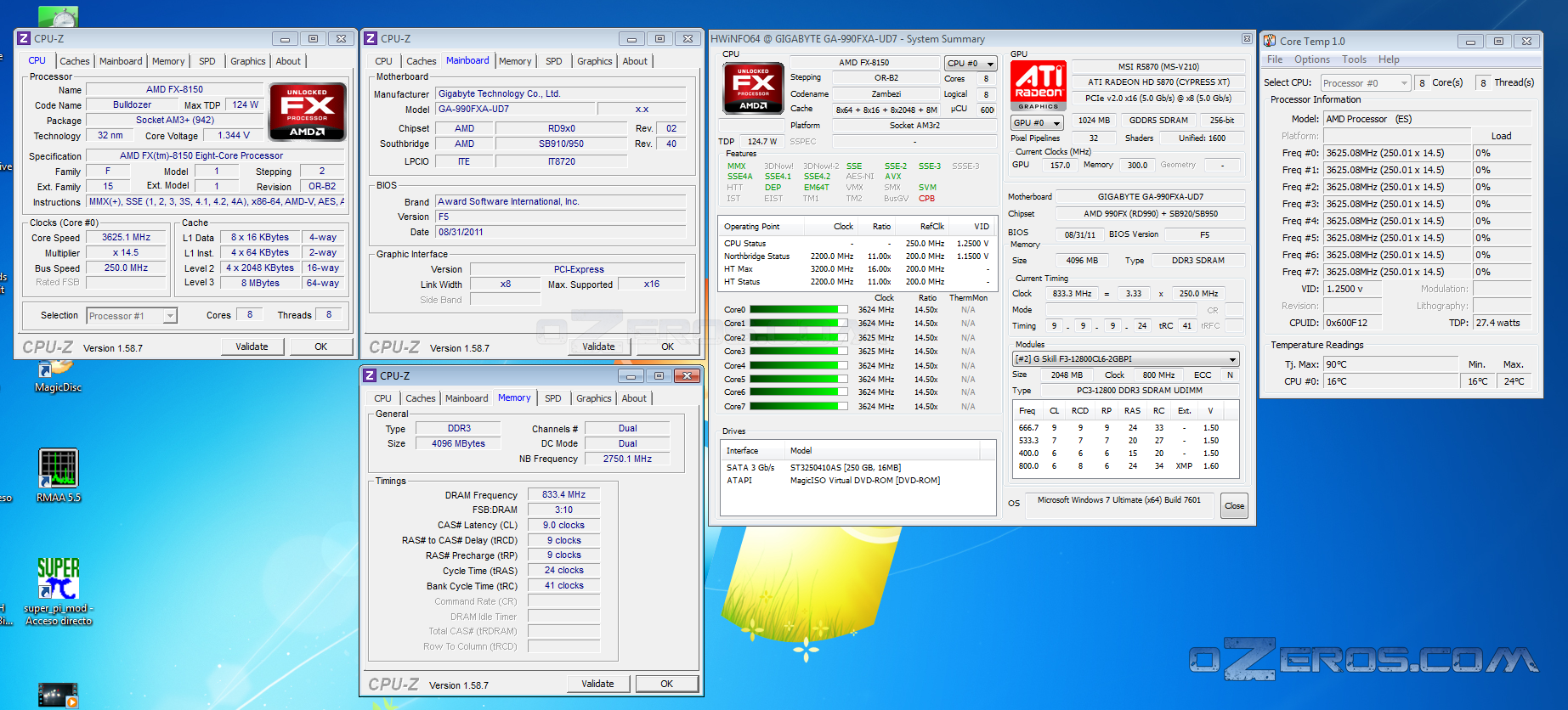Click the ATI RADEON HD 5870 (CYPRESS XT) field

pyautogui.click(x=1158, y=82)
